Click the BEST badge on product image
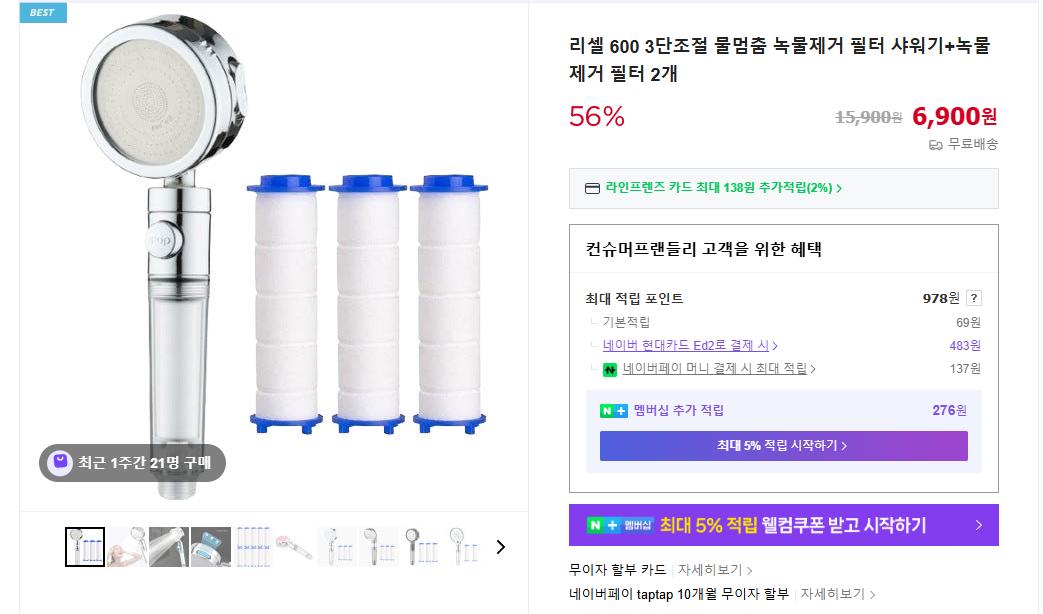The width and height of the screenshot is (1043, 614). click(x=43, y=13)
